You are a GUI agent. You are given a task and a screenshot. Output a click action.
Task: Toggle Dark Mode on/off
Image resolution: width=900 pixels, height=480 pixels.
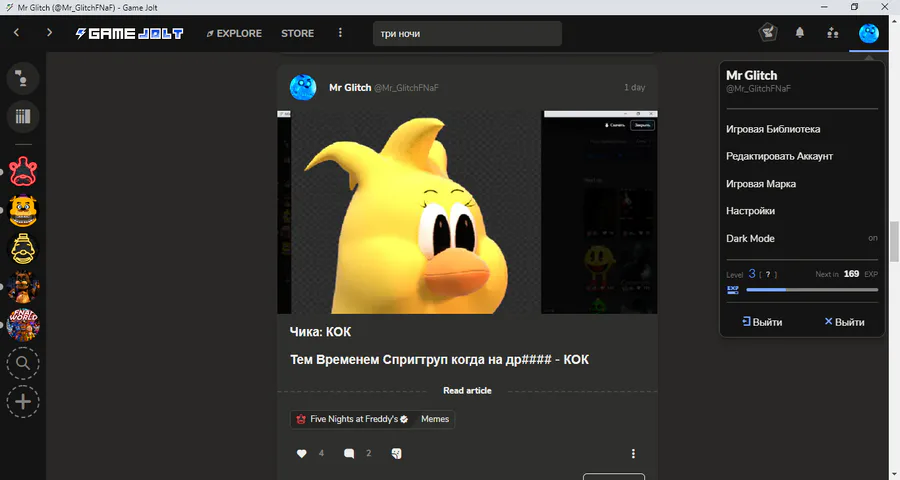tap(802, 238)
